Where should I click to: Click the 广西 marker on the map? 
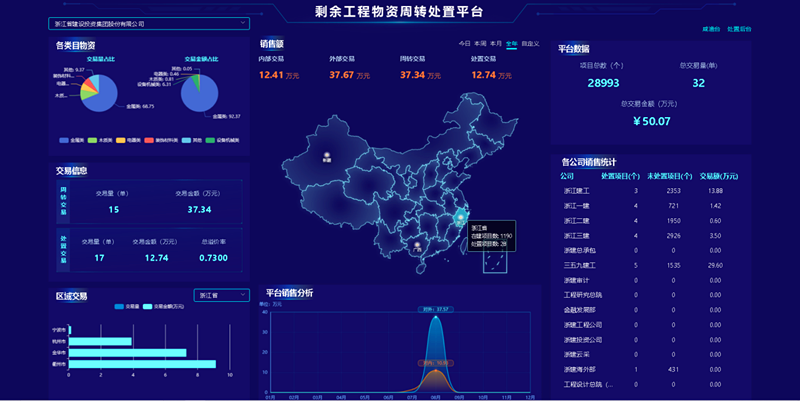point(417,244)
